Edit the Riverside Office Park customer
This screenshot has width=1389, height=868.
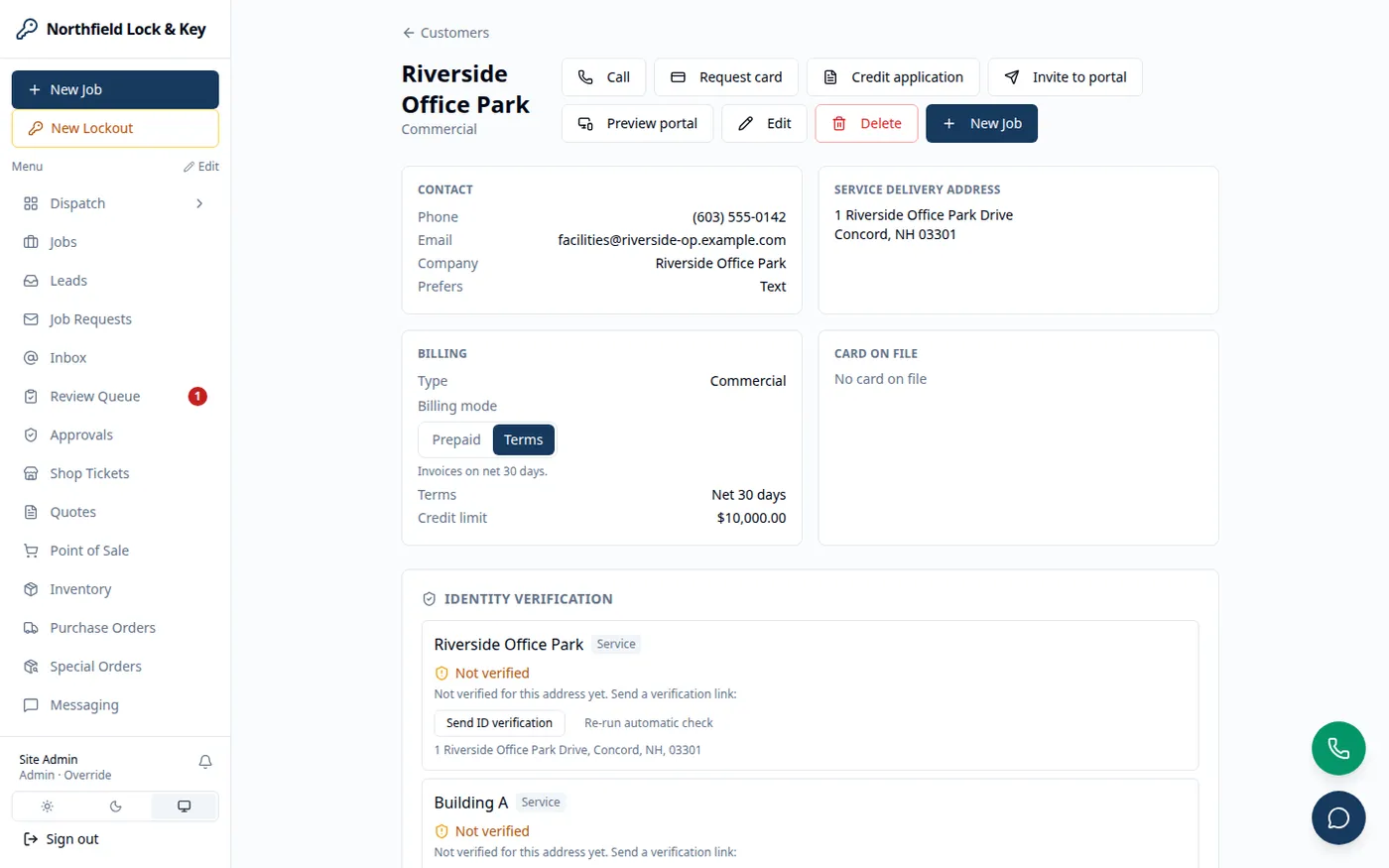764,124
